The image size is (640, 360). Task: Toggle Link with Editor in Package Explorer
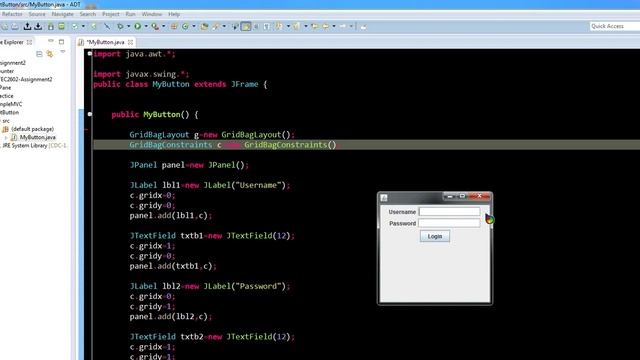tap(49, 54)
